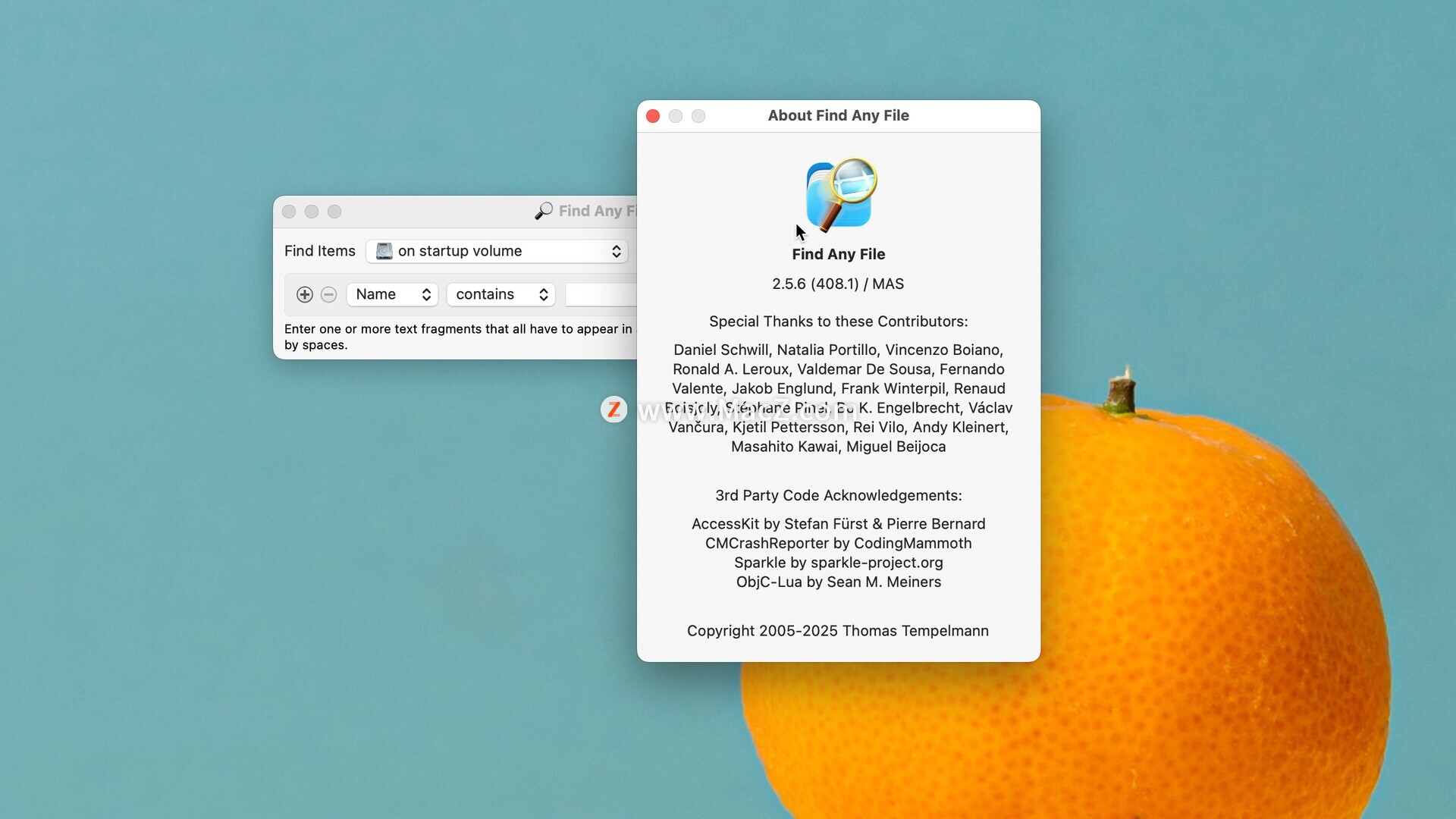Click 'Special Thanks to these Contributors:' heading
This screenshot has height=819, width=1456.
[839, 322]
